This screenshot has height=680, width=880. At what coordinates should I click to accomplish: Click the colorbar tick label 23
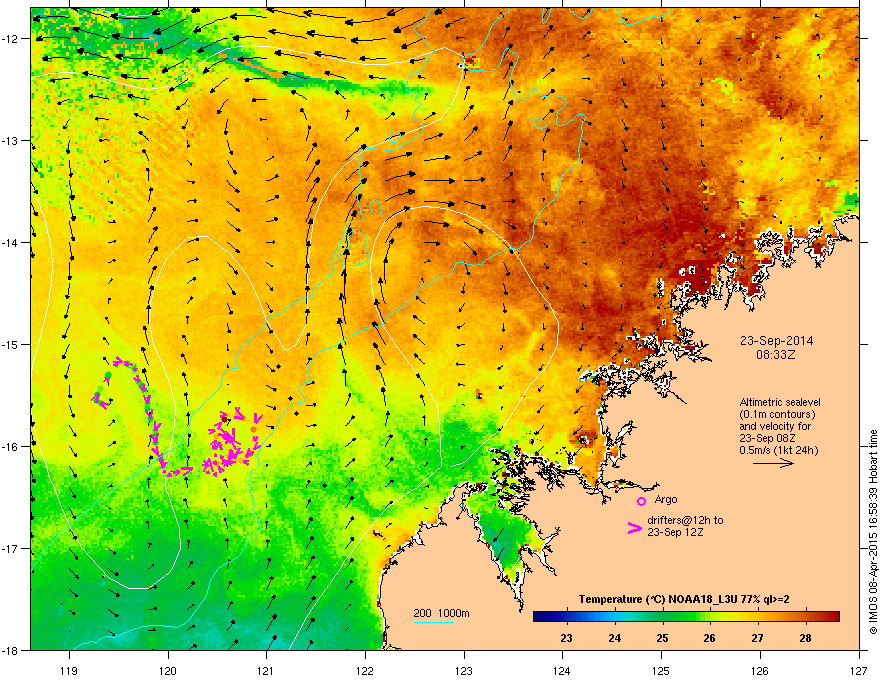pos(567,638)
